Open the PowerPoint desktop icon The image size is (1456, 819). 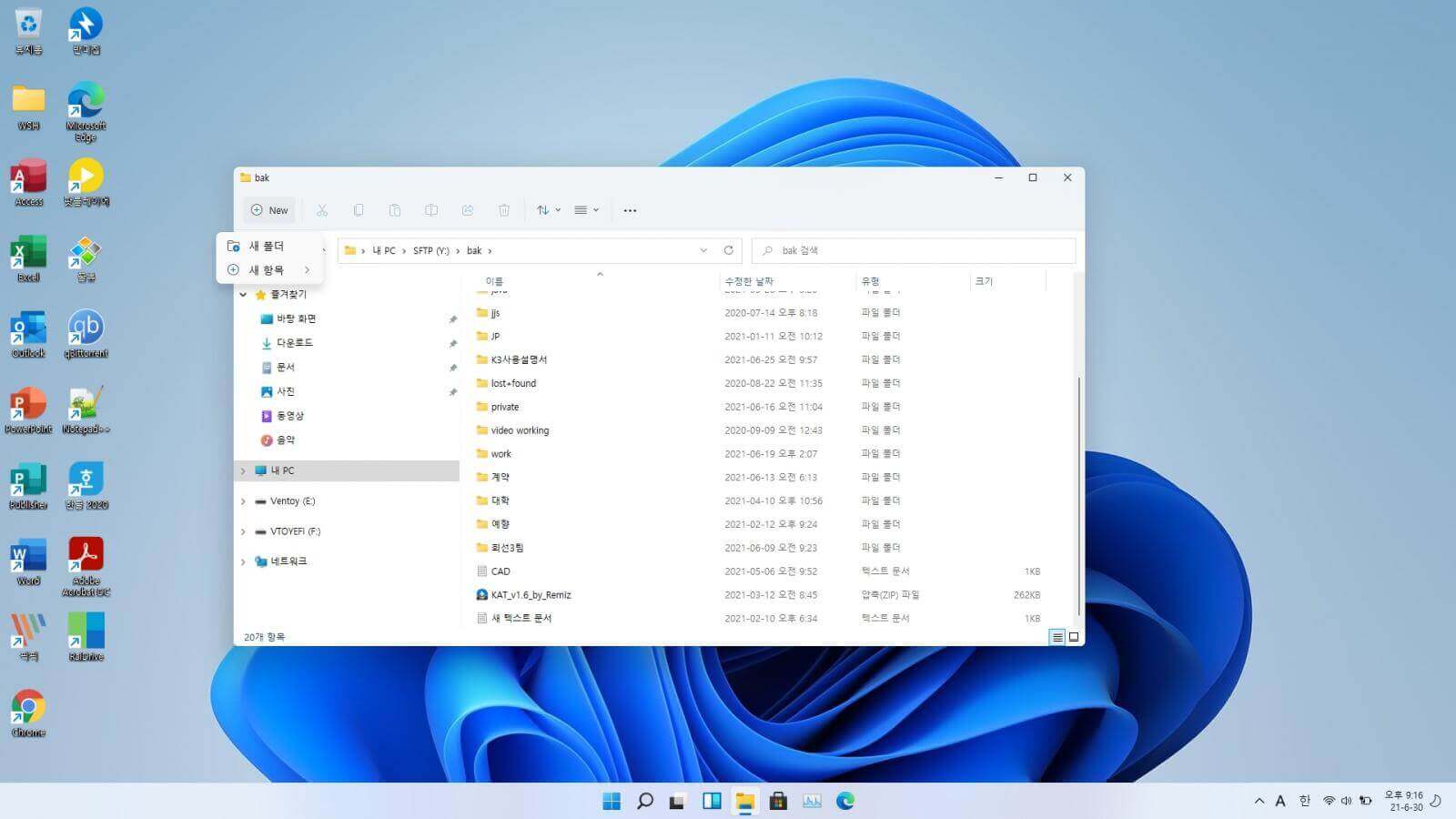click(x=29, y=409)
